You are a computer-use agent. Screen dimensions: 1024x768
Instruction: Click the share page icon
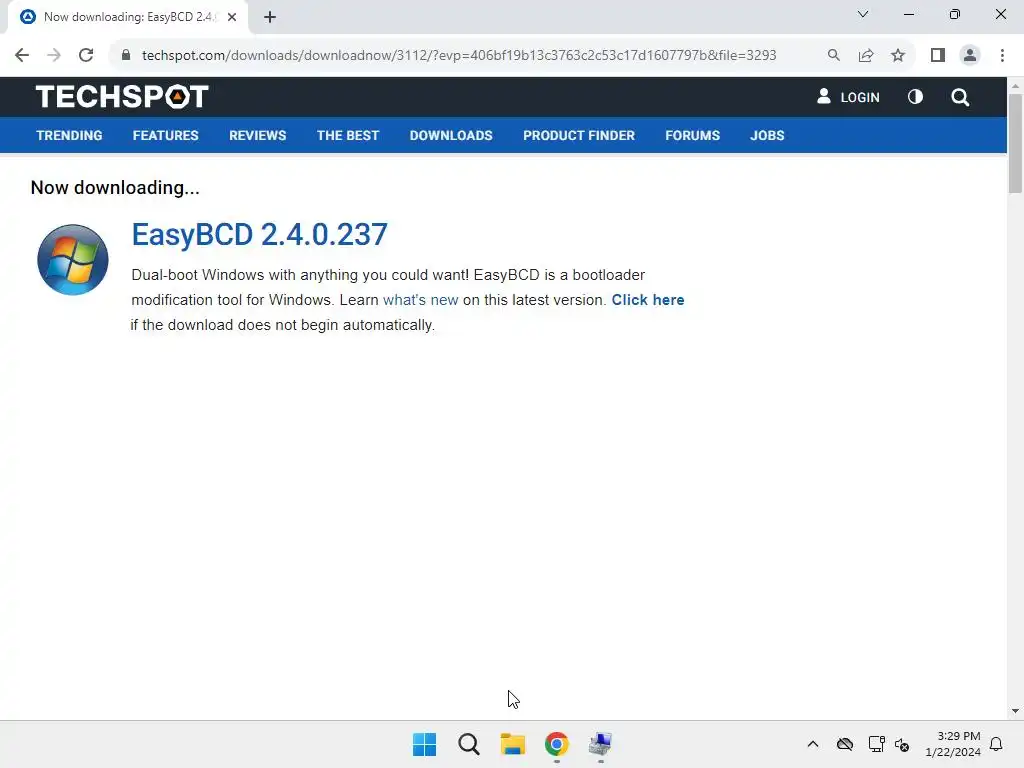pyautogui.click(x=866, y=56)
